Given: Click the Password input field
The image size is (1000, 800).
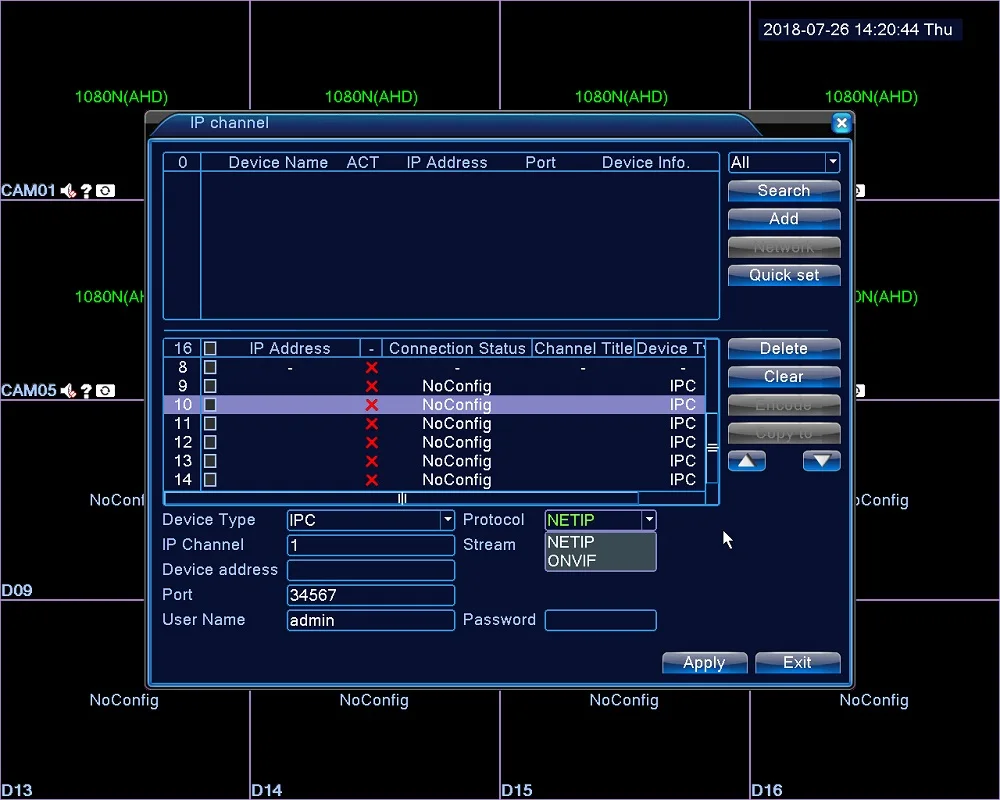Looking at the screenshot, I should click(x=600, y=620).
